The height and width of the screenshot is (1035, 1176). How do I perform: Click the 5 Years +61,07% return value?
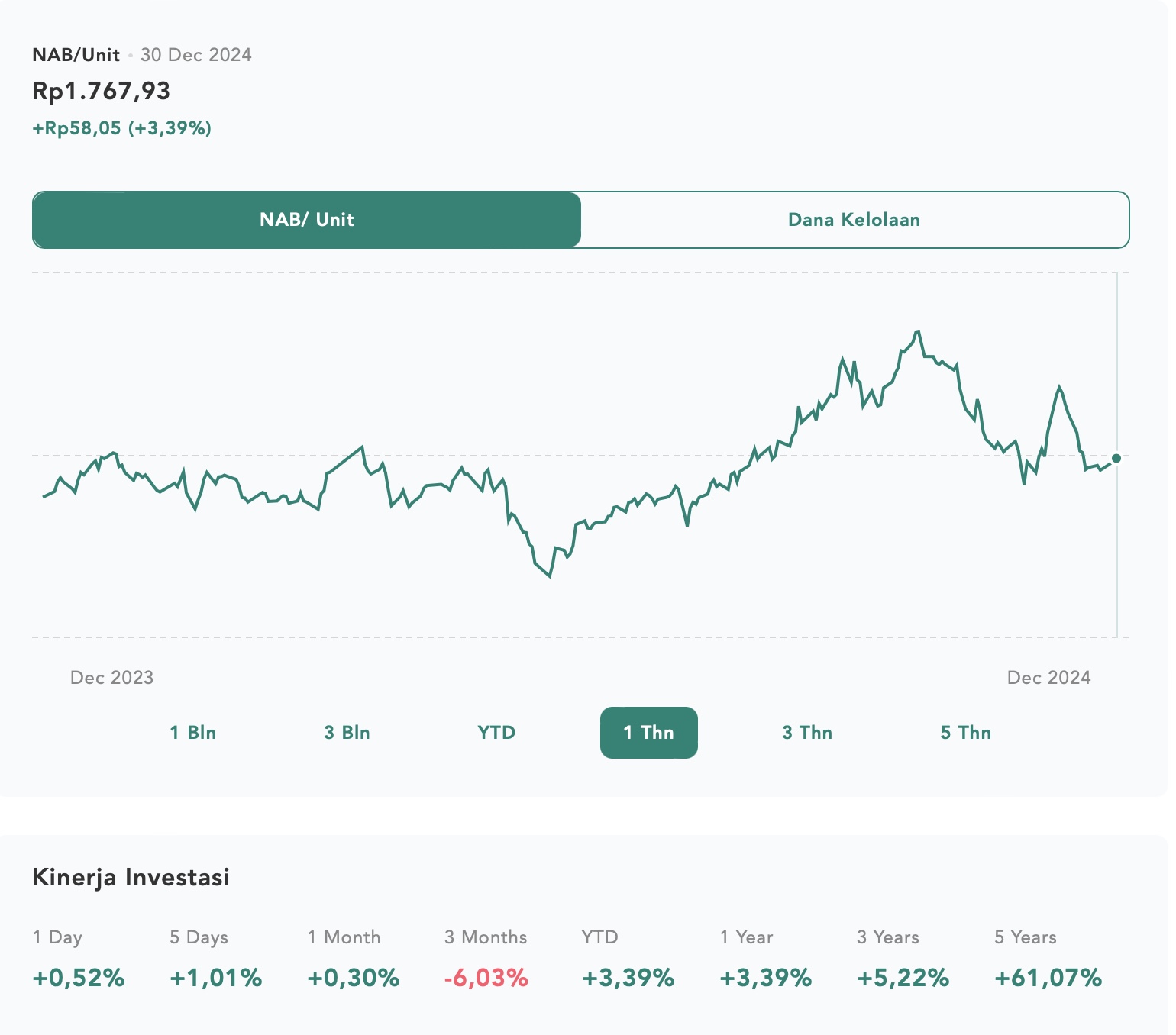coord(1048,978)
